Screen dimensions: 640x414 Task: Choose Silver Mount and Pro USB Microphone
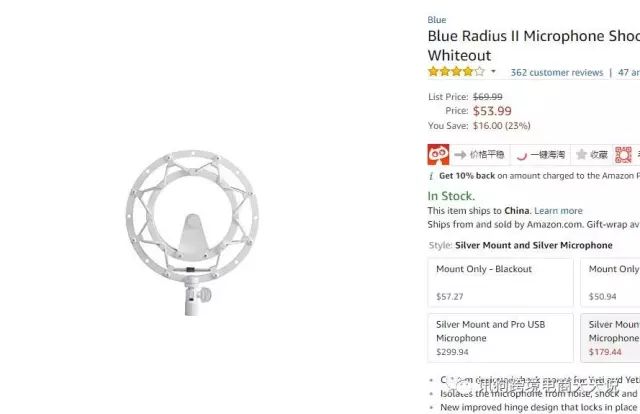[x=500, y=338]
